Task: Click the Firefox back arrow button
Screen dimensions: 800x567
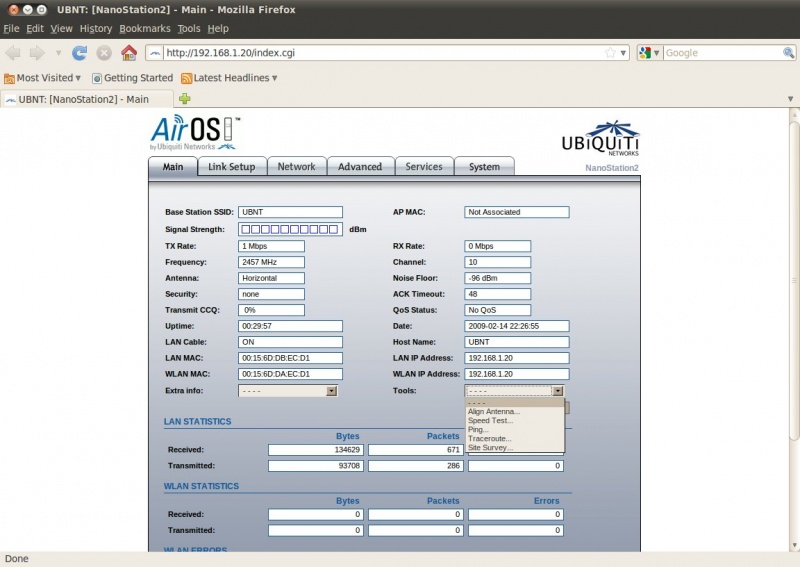Action: [13, 53]
